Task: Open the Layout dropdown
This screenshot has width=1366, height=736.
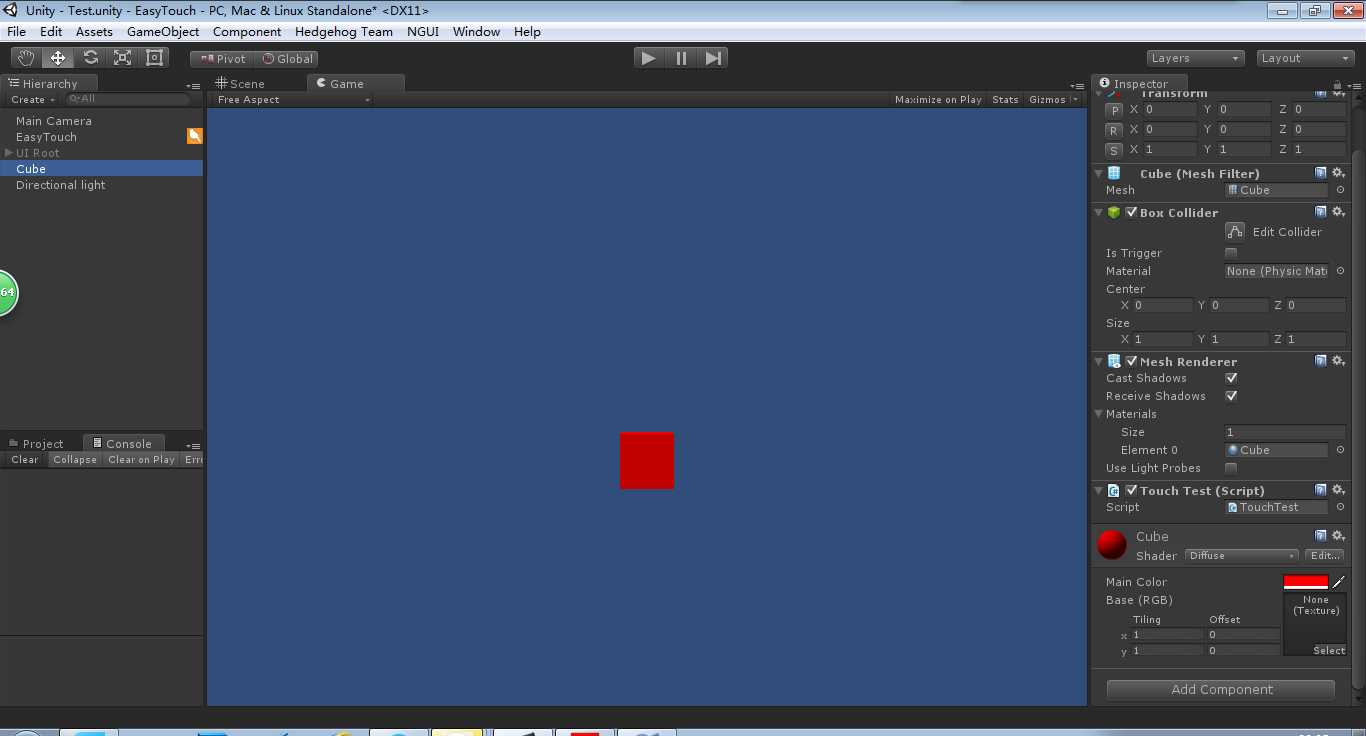Action: point(1305,58)
